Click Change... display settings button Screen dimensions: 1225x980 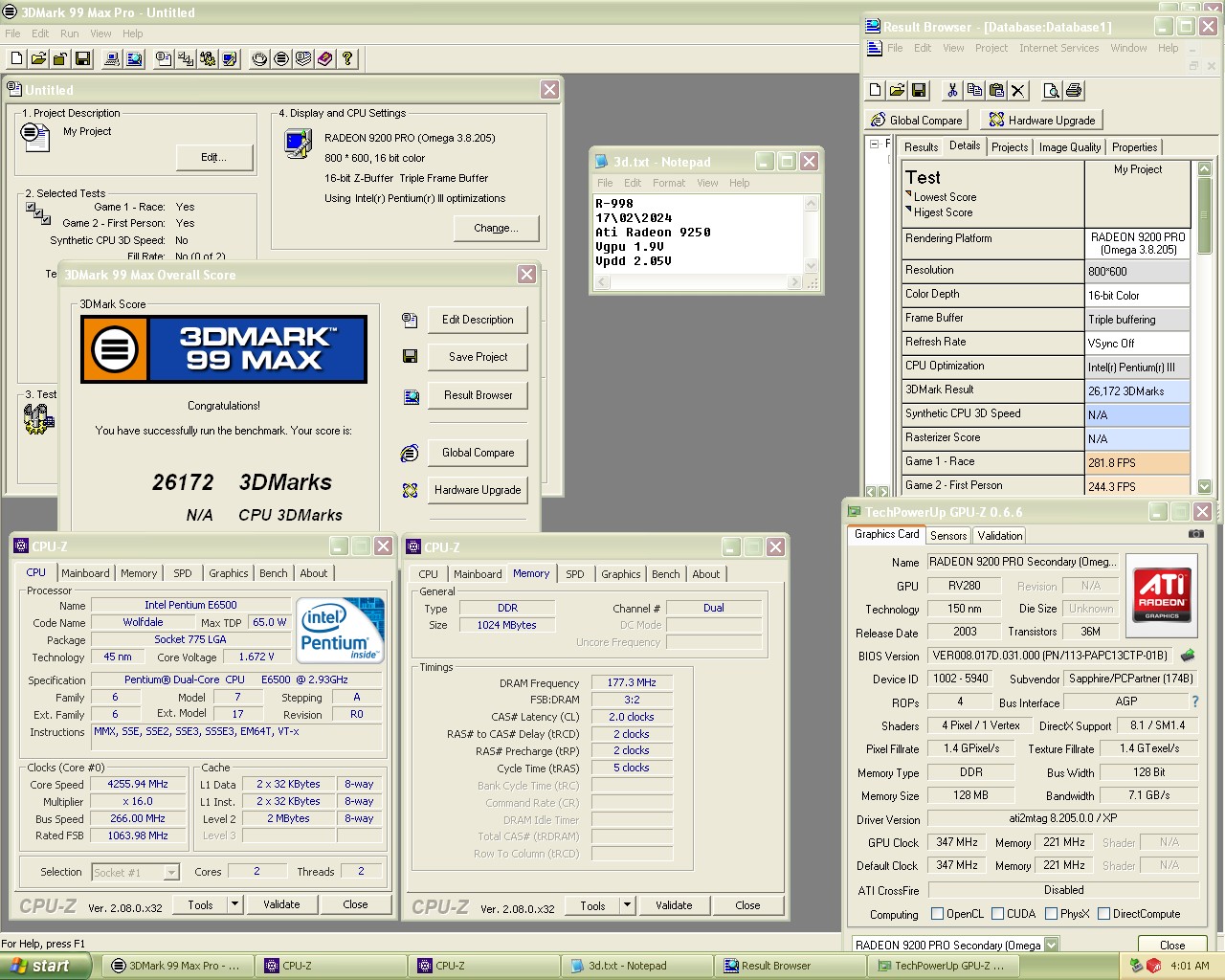[496, 228]
